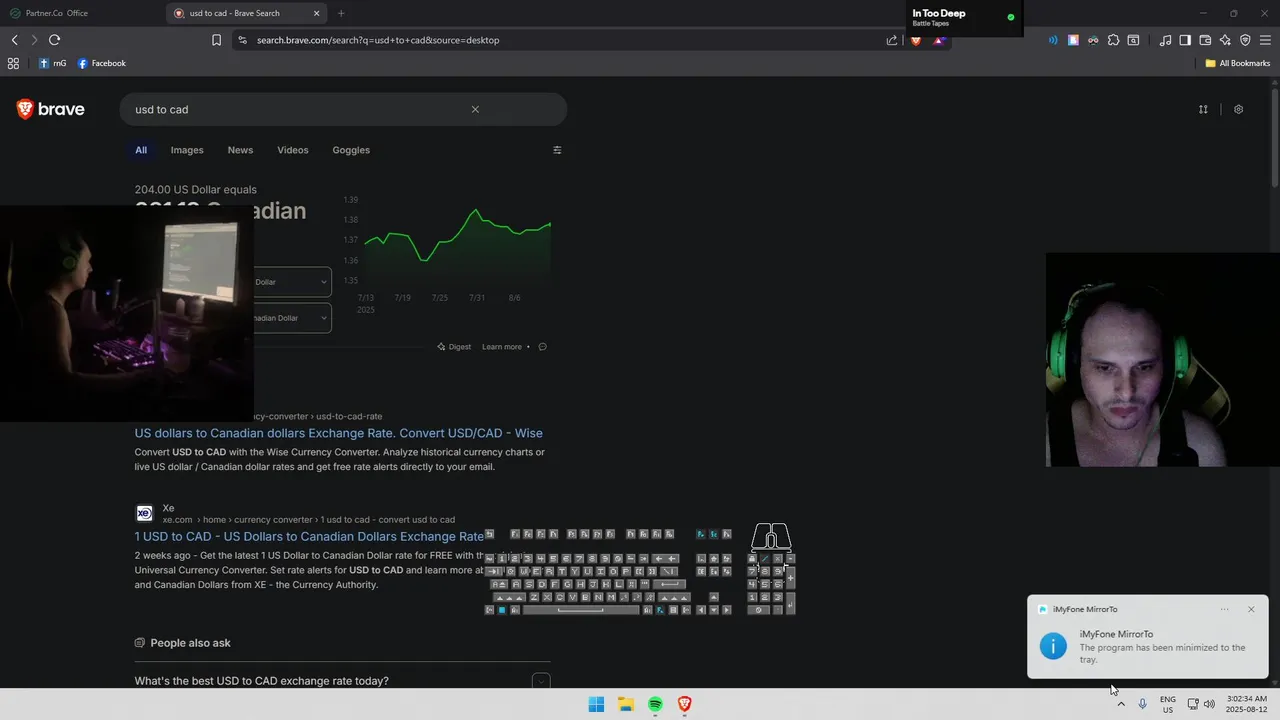Open Spotify from taskbar
The image size is (1280, 720).
point(655,704)
